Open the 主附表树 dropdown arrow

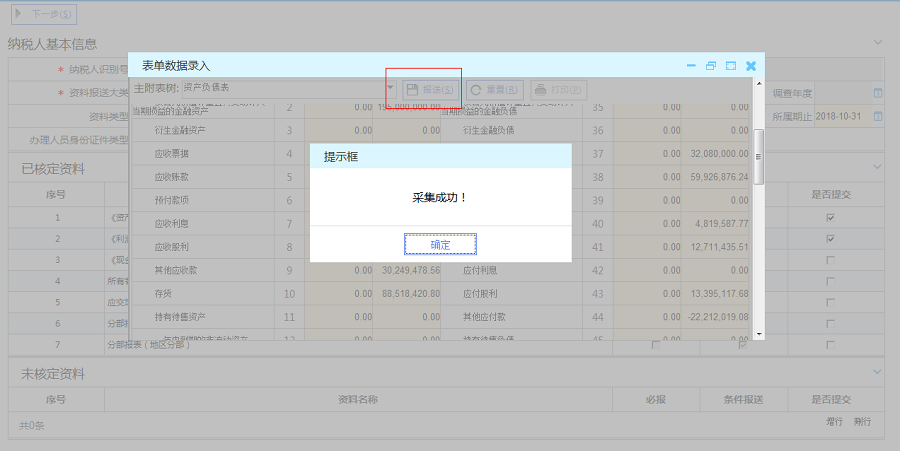tap(390, 88)
